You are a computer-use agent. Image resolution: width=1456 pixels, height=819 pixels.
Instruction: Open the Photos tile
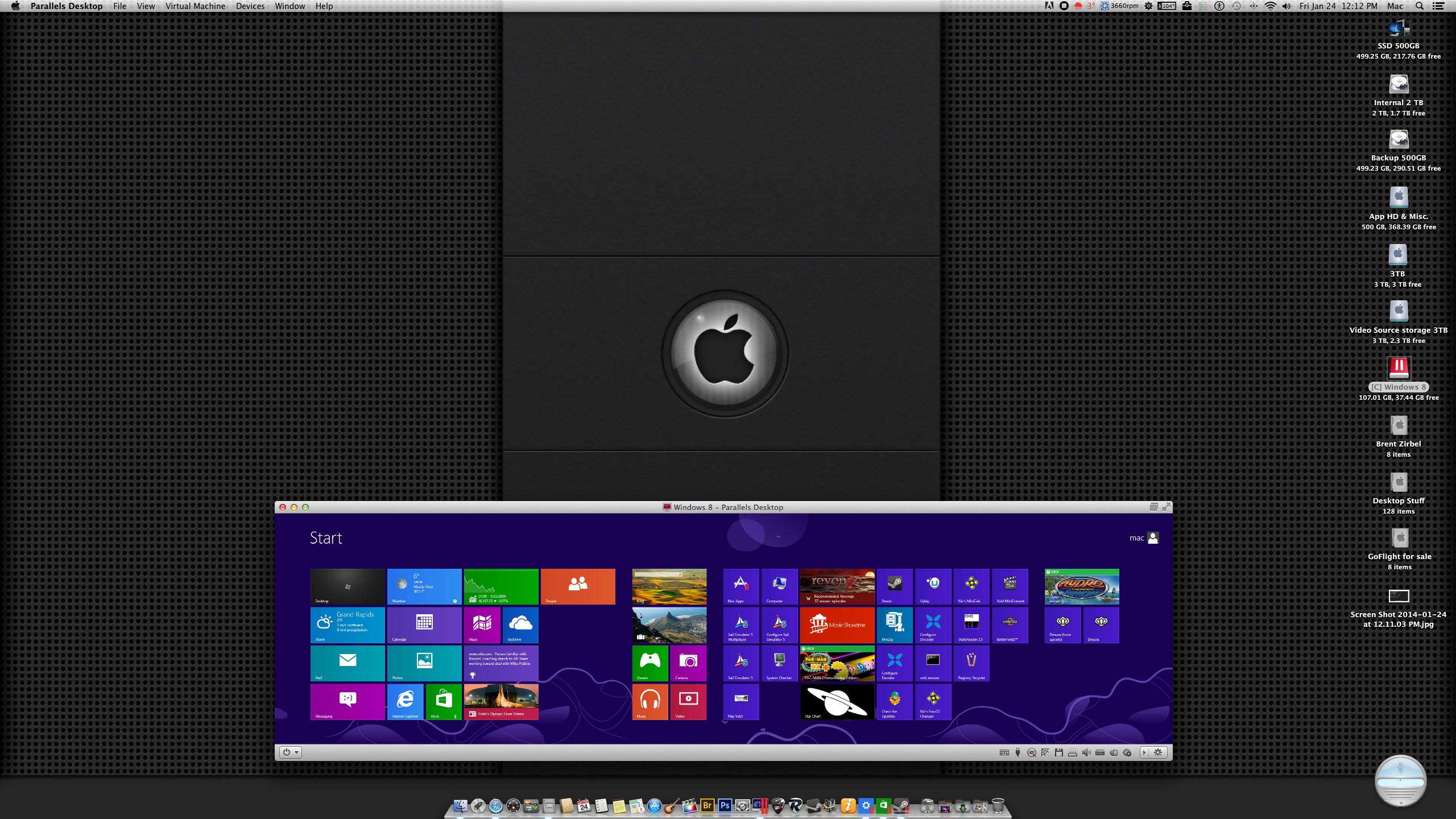[x=424, y=663]
